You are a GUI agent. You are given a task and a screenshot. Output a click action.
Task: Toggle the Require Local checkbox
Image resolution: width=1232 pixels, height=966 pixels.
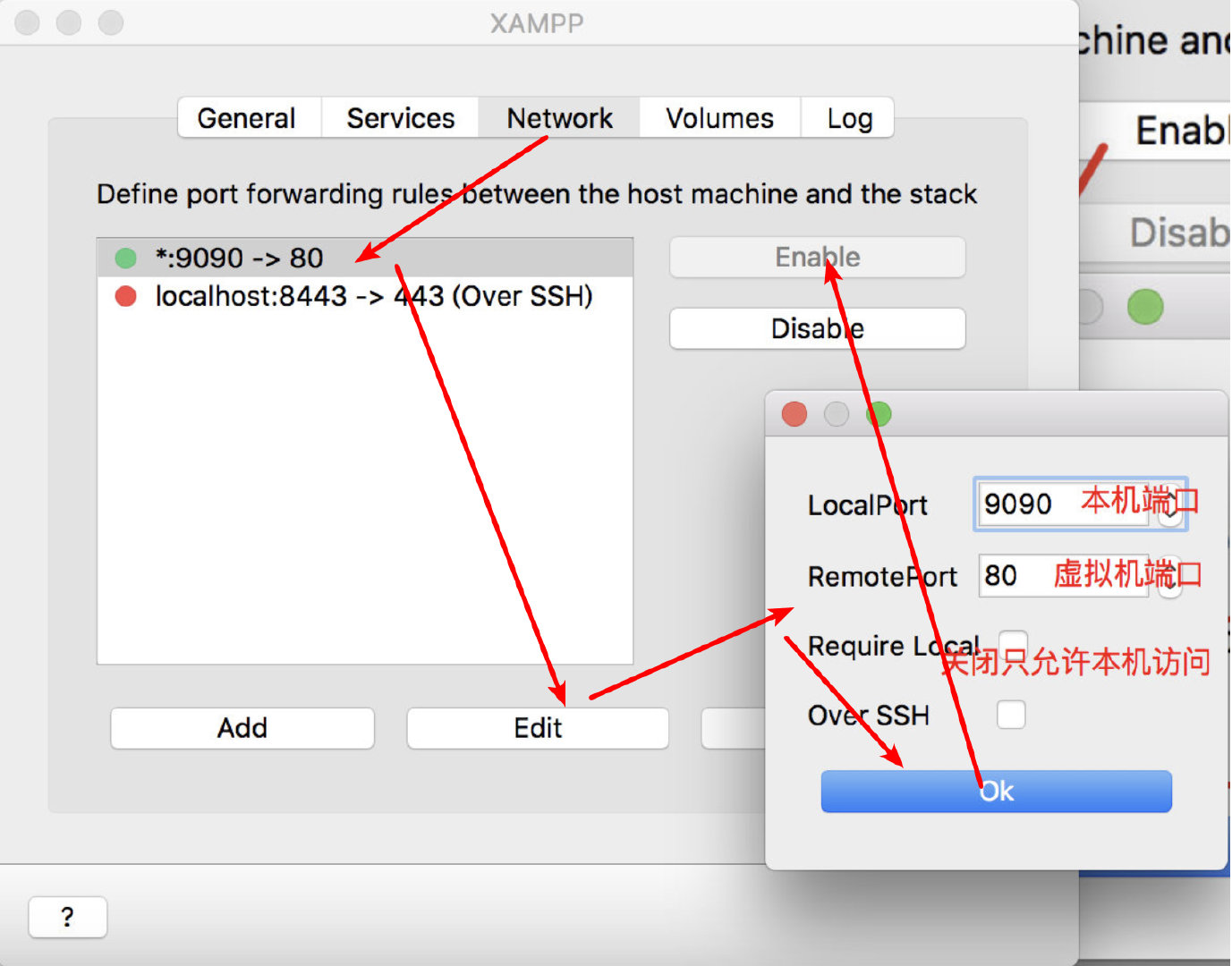(1013, 643)
